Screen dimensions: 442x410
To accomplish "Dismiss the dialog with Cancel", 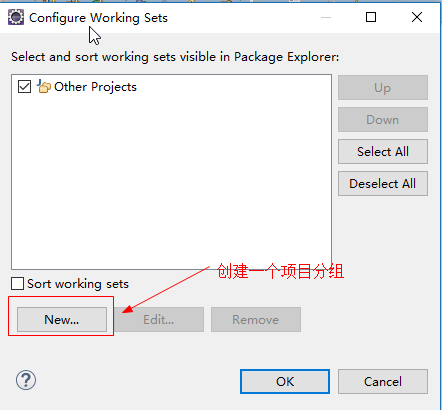I will [383, 381].
